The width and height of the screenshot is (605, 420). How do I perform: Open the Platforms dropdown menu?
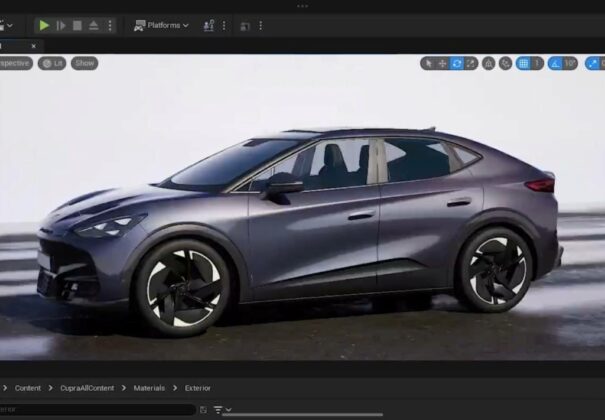coord(162,25)
